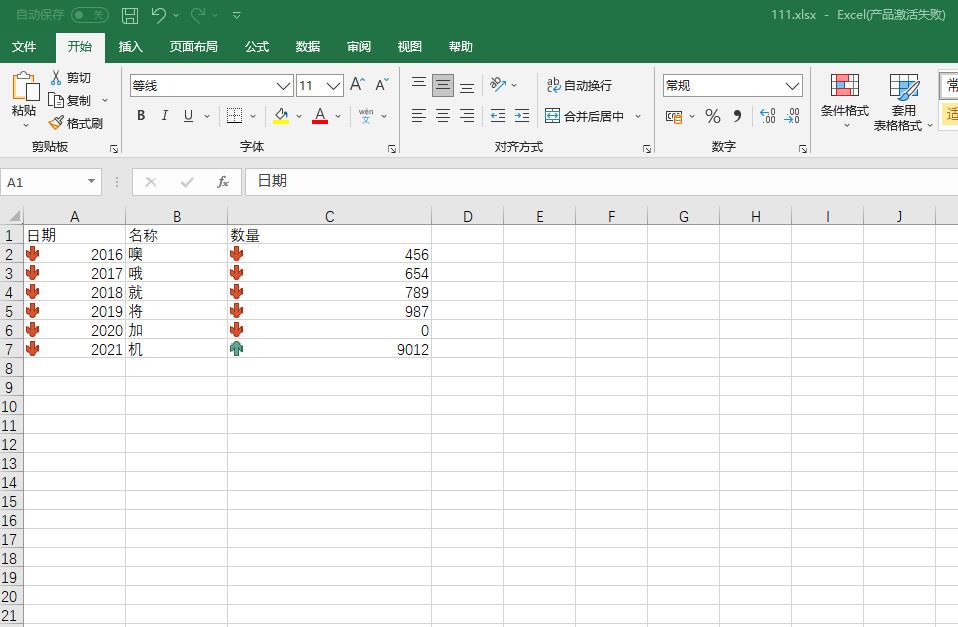Viewport: 958px width, 627px height.
Task: Click the Wrap Text (自动换行) button
Action: (579, 86)
